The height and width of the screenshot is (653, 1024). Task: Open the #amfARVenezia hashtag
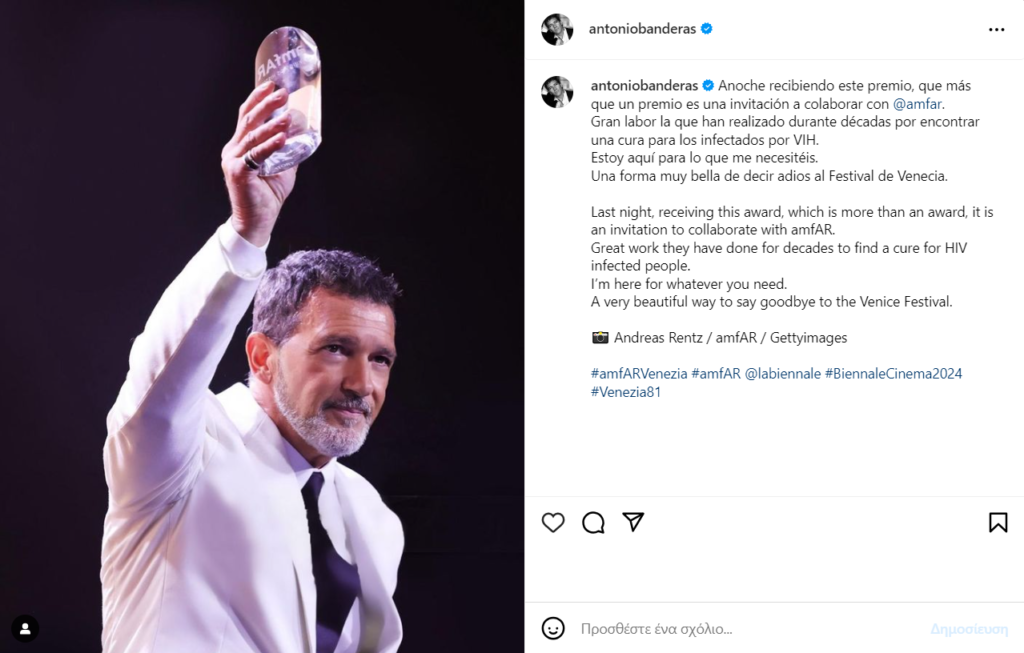(x=638, y=374)
